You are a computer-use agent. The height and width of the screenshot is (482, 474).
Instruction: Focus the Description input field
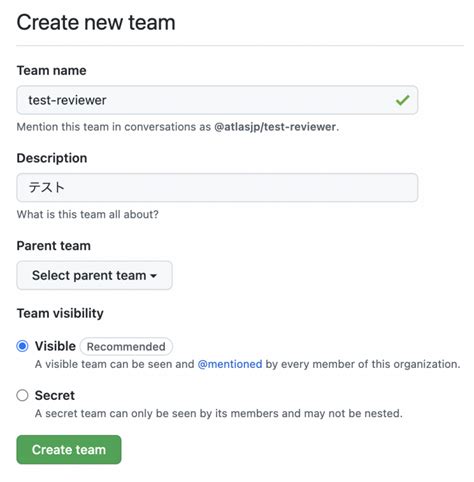(217, 188)
